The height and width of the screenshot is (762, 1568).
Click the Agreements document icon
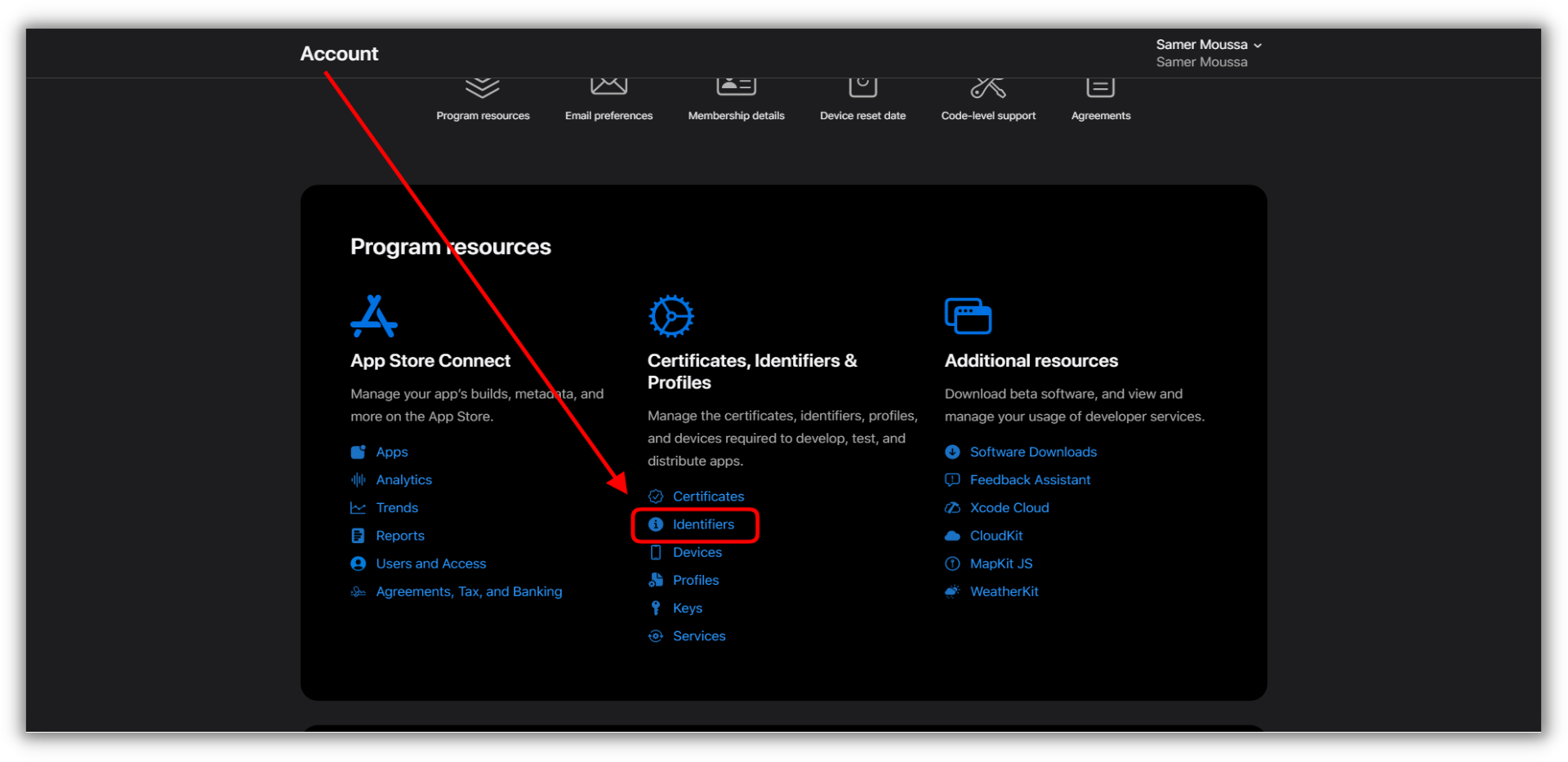1101,87
